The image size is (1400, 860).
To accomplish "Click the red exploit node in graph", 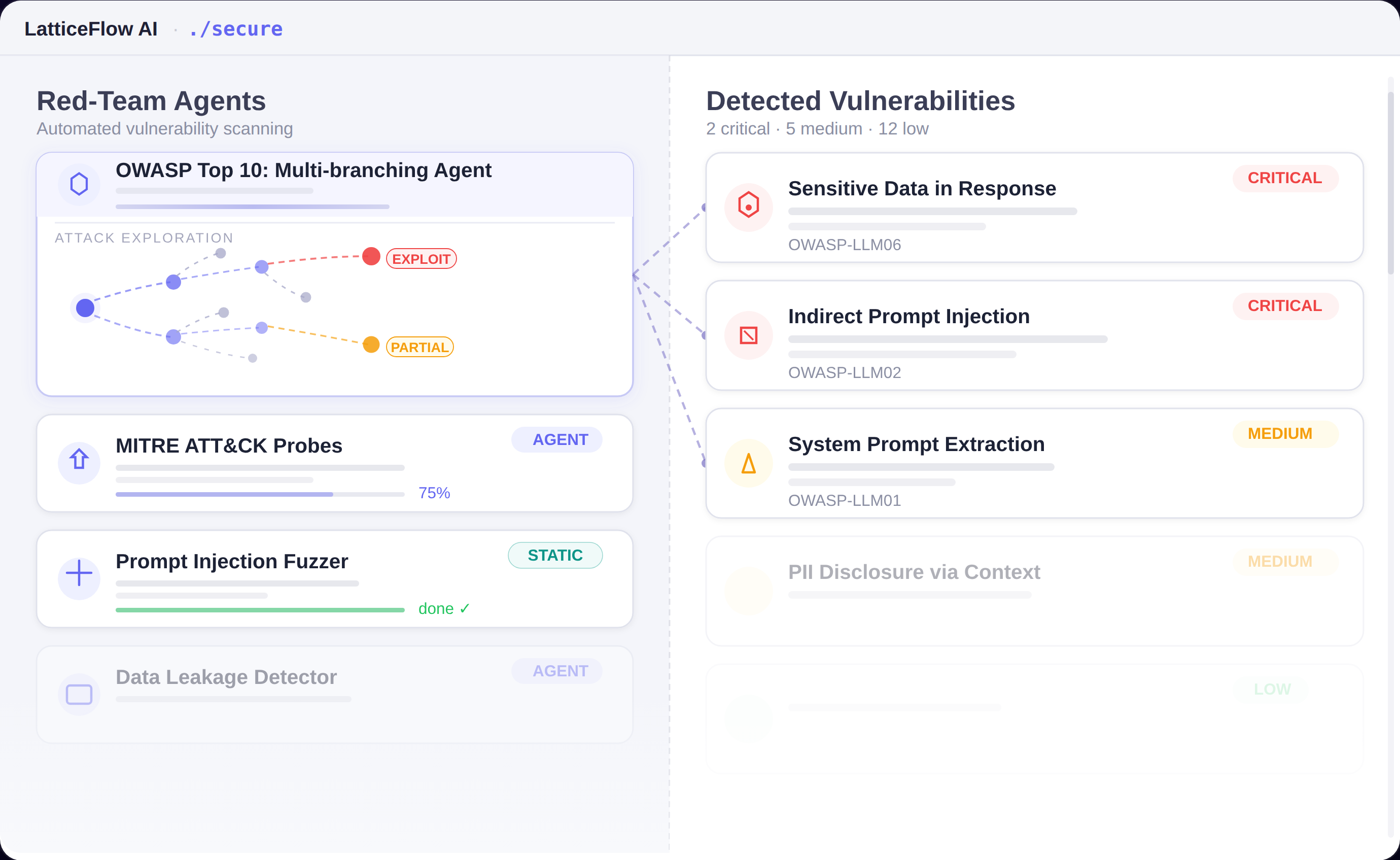I will point(371,256).
